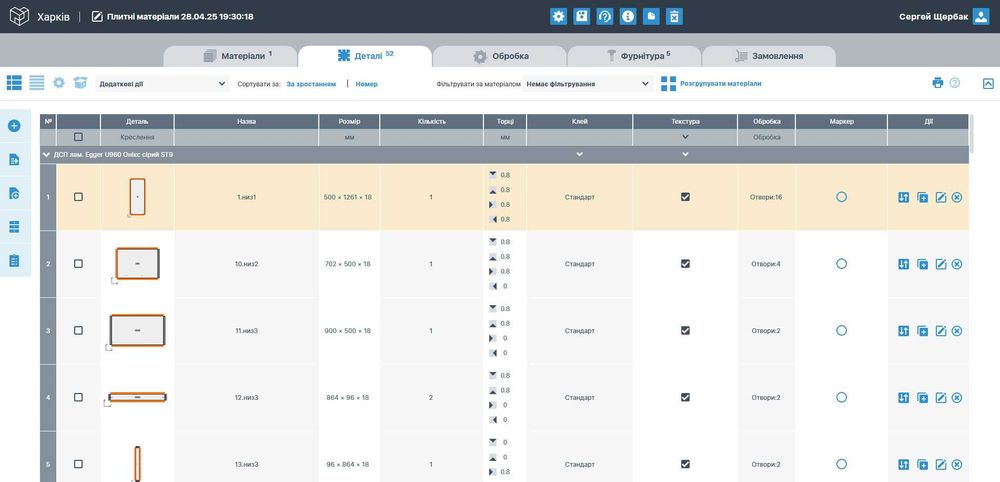Toggle texture checkbox for 11.низ3
Image resolution: width=1000 pixels, height=482 pixels.
point(685,330)
